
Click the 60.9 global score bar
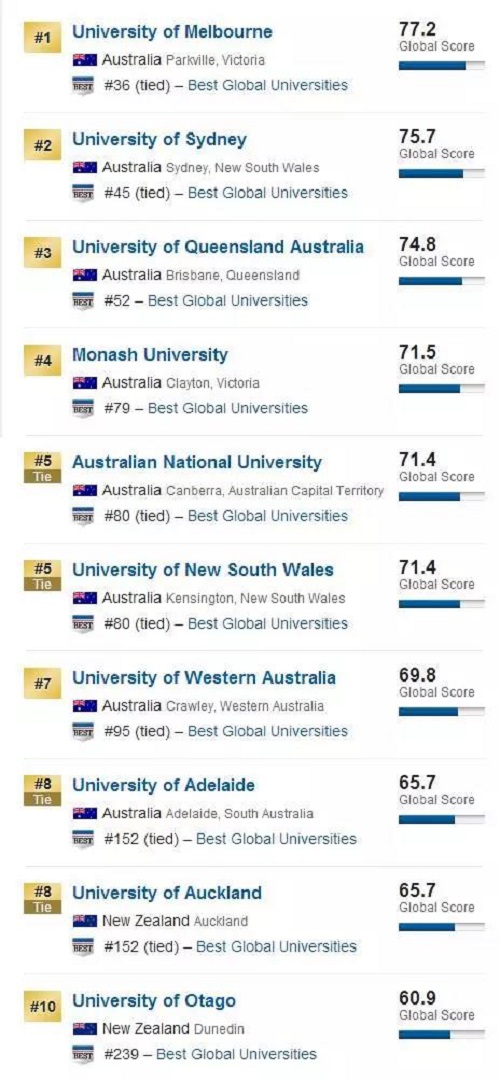pos(441,1034)
